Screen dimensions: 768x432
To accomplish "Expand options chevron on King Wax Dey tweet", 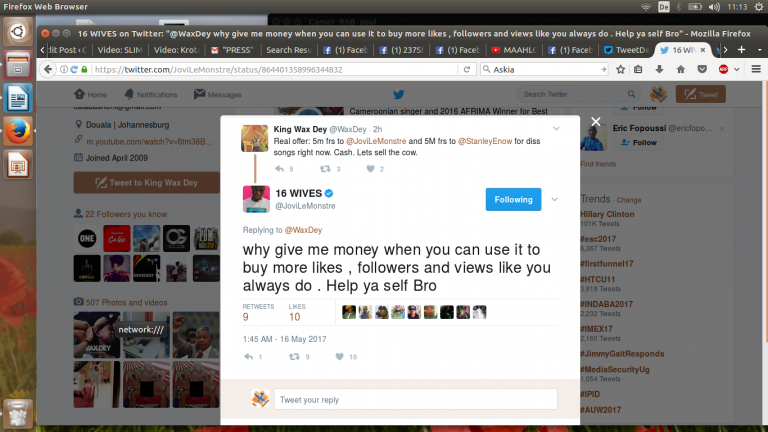I will (x=556, y=129).
